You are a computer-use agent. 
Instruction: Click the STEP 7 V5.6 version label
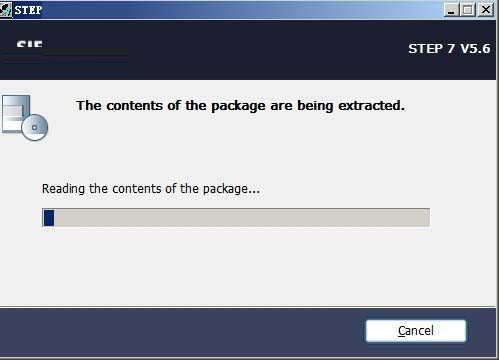(449, 49)
